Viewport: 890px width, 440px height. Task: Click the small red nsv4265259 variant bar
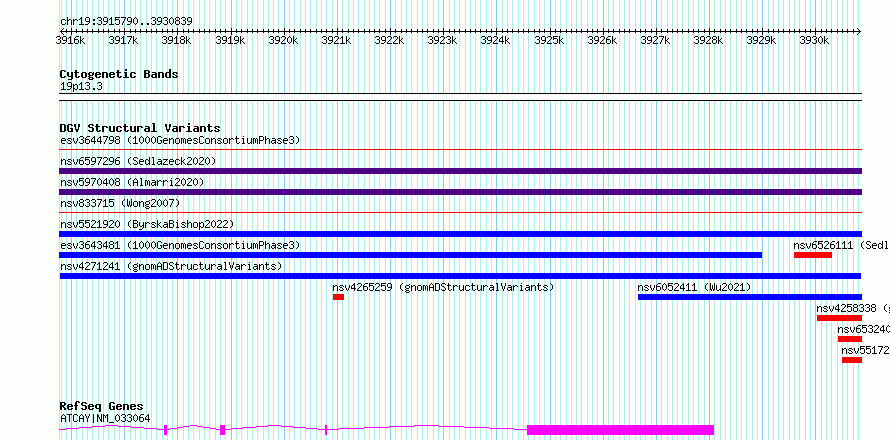point(338,297)
